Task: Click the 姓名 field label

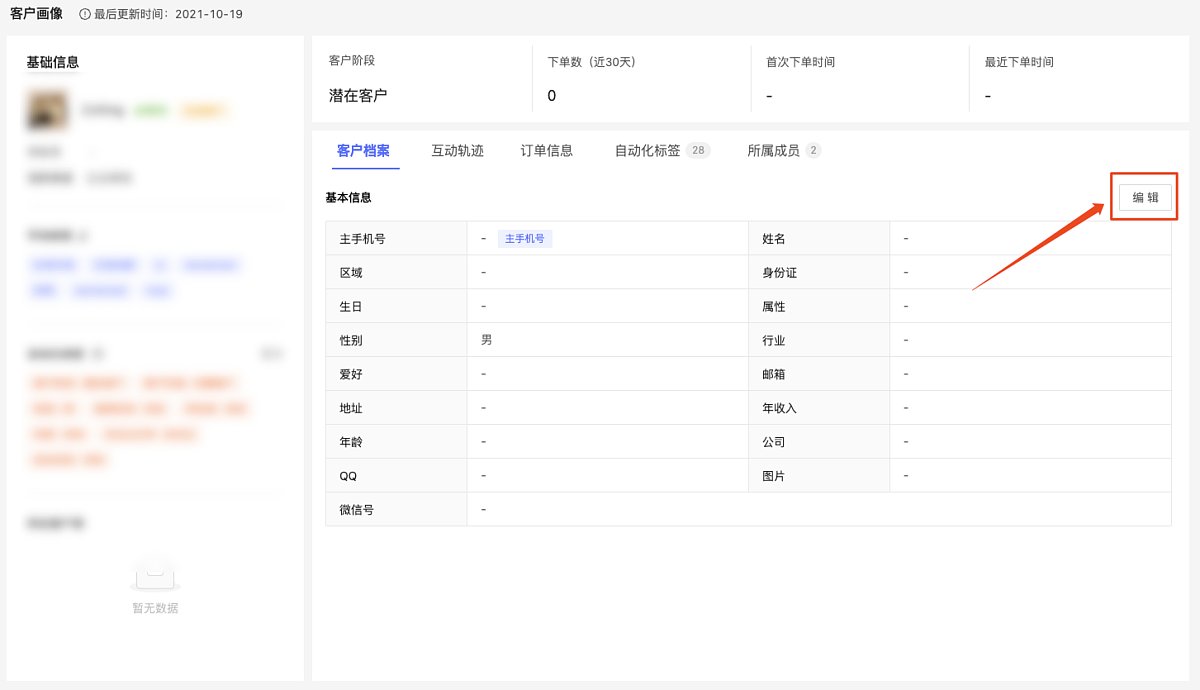Action: pos(774,239)
